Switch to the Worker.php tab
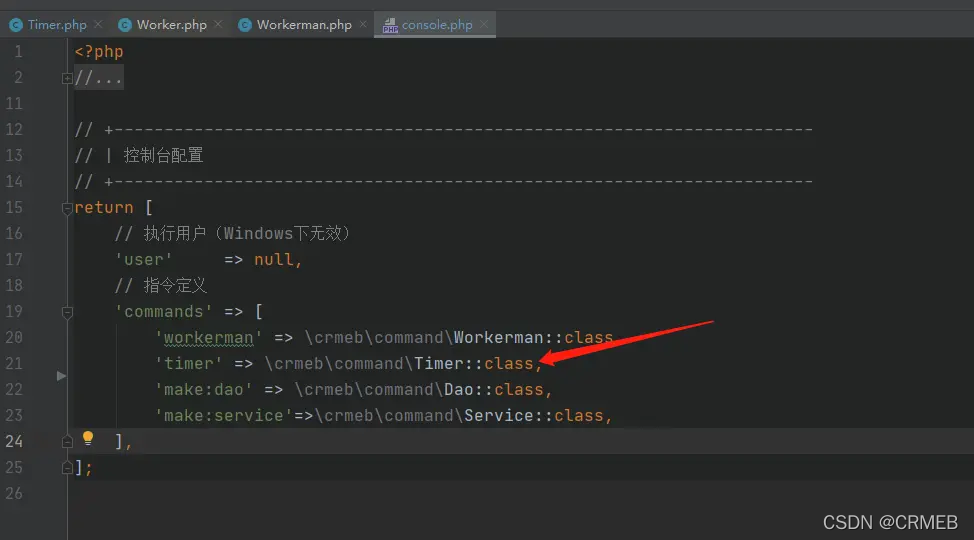Viewport: 974px width, 540px height. [171, 25]
